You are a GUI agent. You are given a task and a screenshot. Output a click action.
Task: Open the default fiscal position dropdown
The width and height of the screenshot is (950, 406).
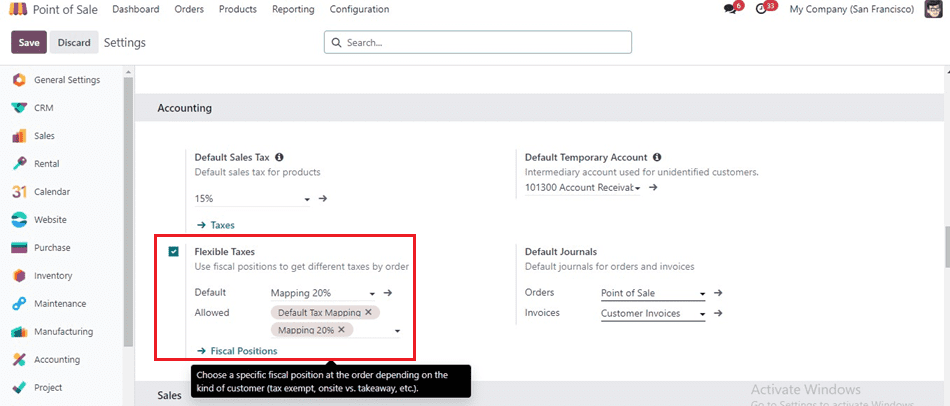click(x=372, y=293)
